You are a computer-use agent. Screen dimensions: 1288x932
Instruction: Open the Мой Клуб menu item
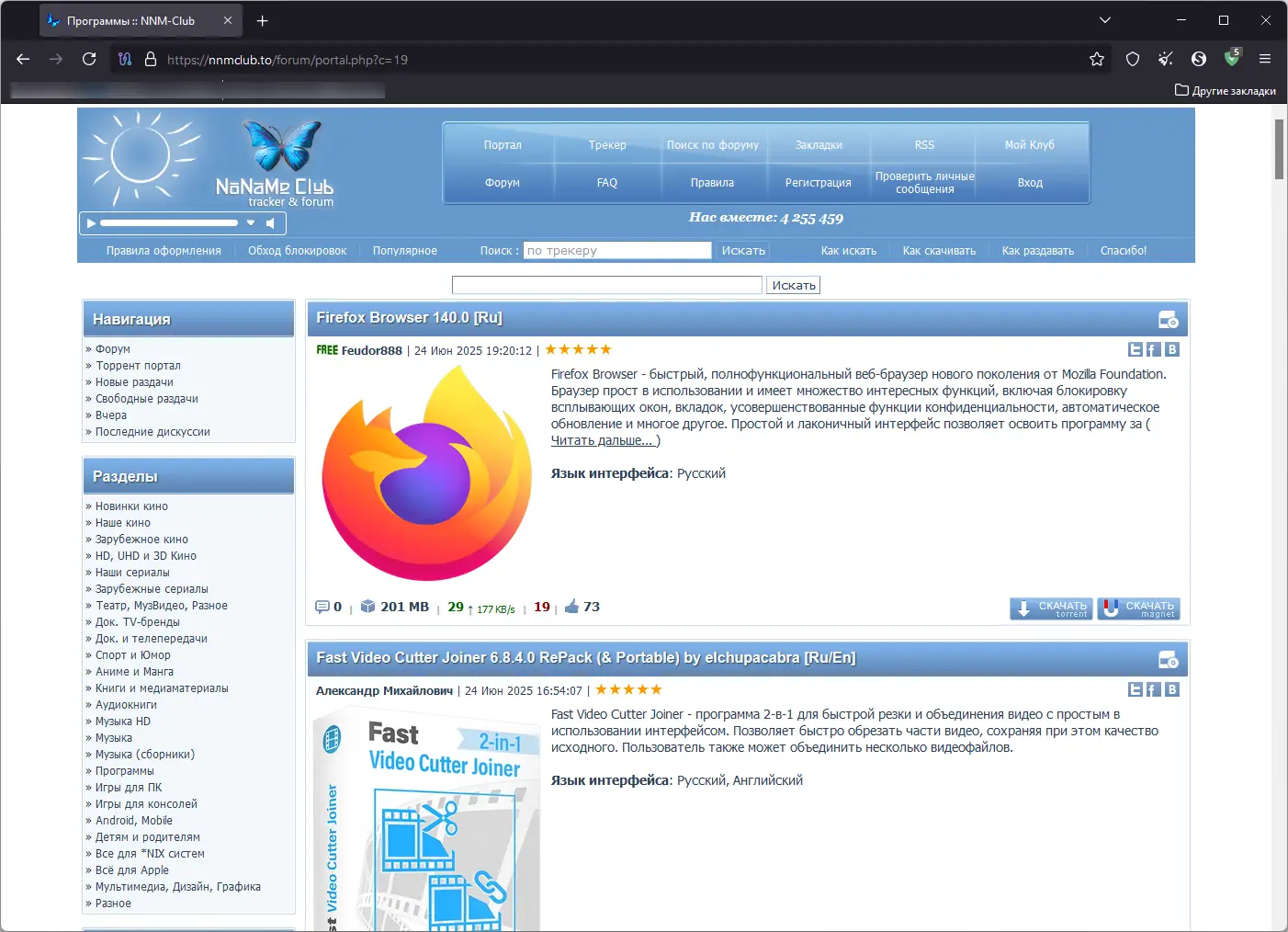(1030, 145)
